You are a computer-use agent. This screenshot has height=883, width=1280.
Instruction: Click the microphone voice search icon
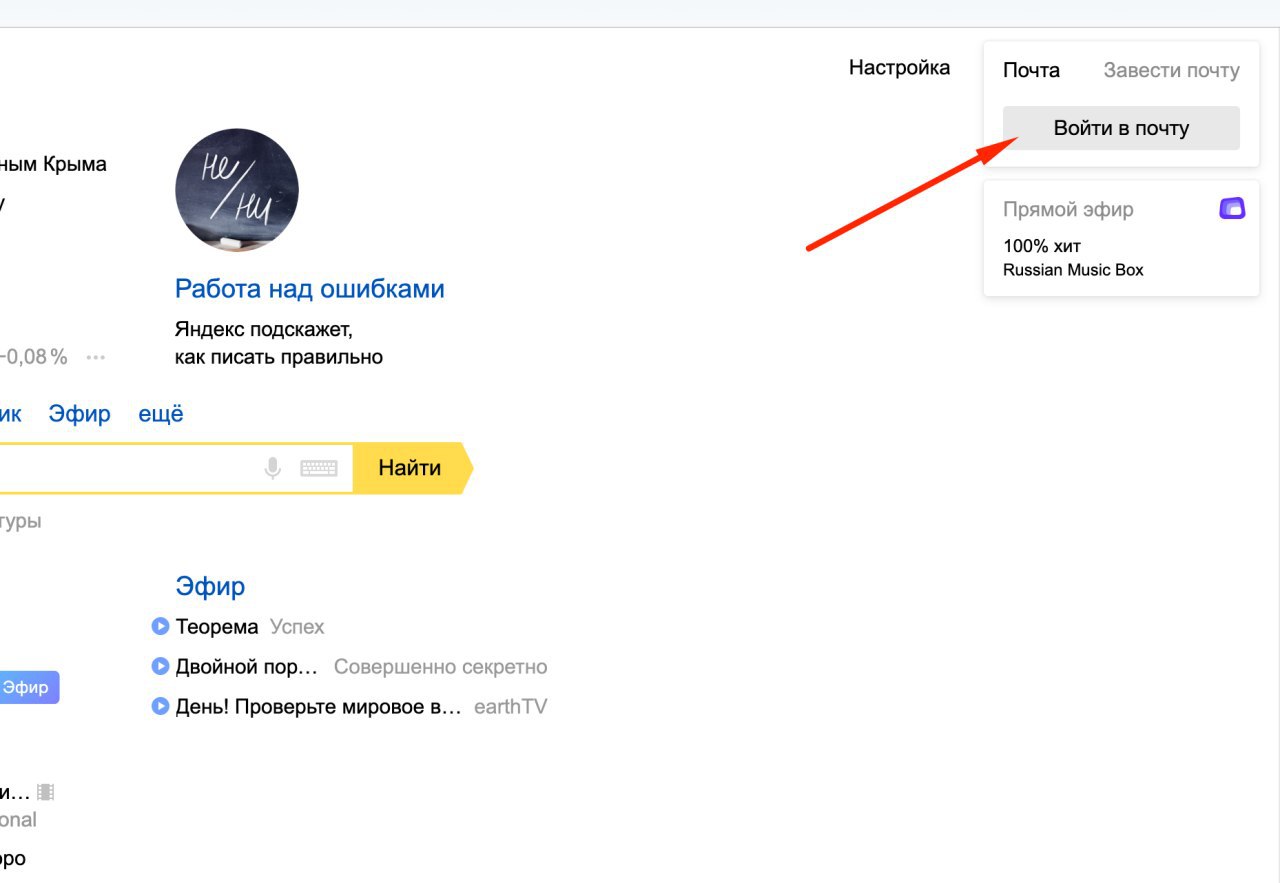pyautogui.click(x=272, y=468)
